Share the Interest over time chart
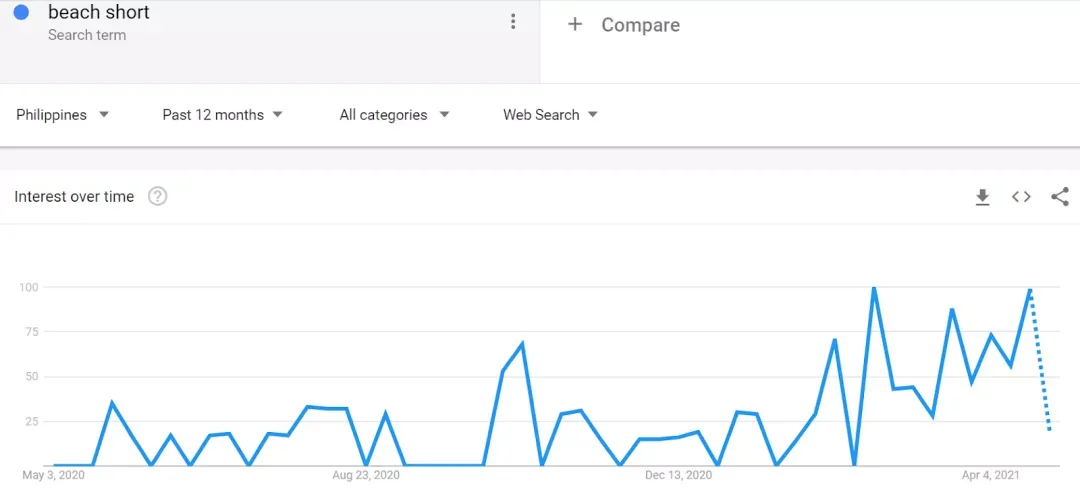This screenshot has height=488, width=1080. point(1060,197)
